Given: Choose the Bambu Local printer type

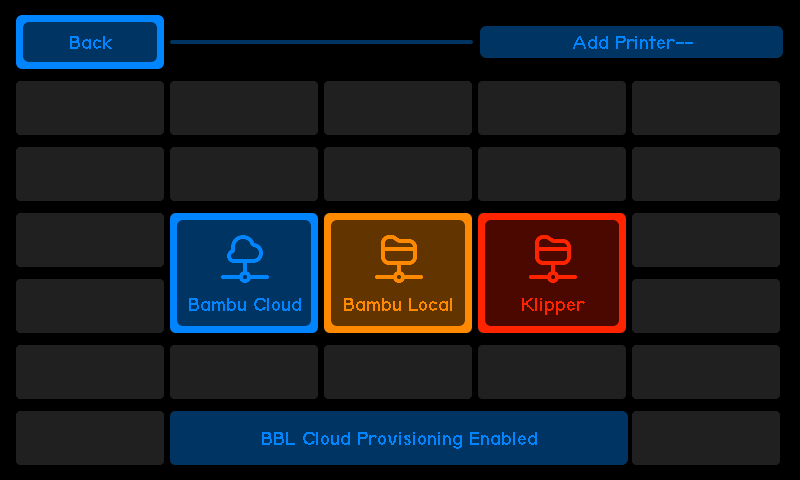Looking at the screenshot, I should [398, 273].
